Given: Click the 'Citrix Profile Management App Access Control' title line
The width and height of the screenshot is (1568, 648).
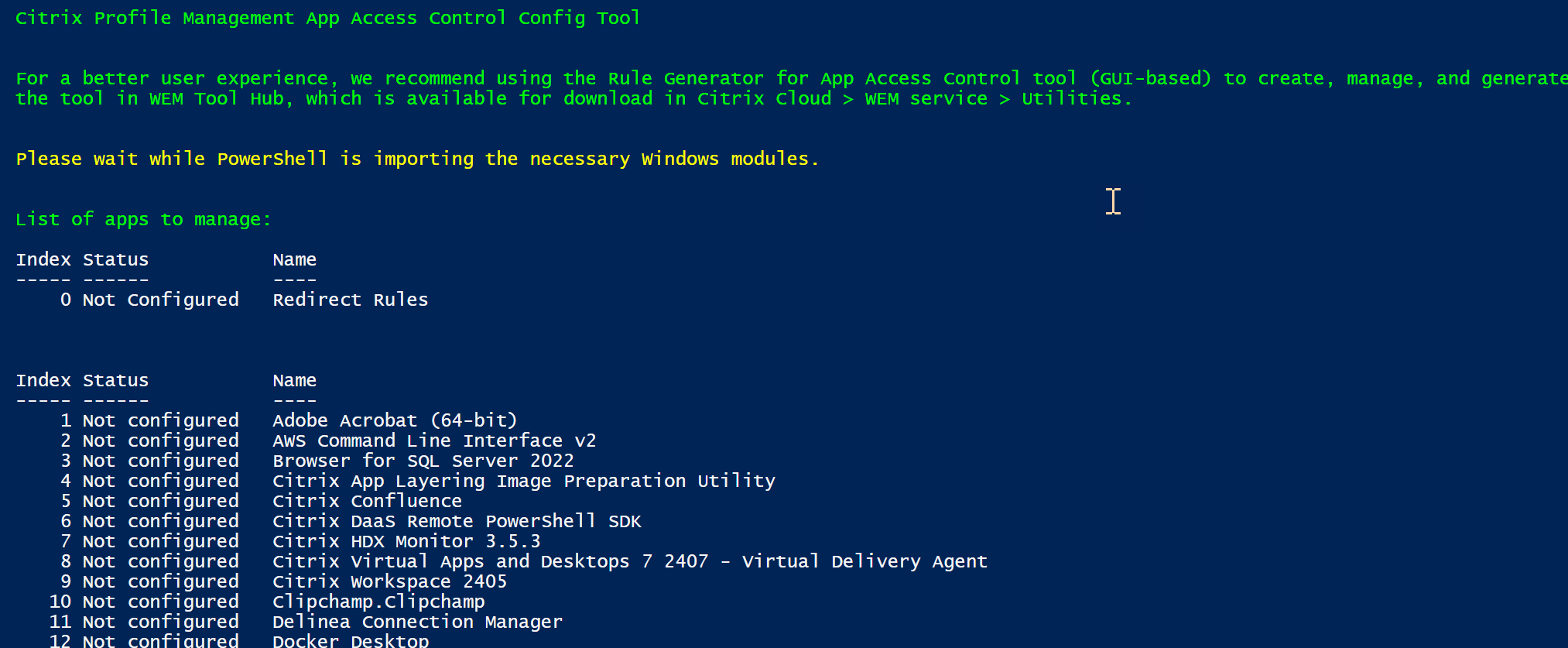Looking at the screenshot, I should pyautogui.click(x=327, y=18).
